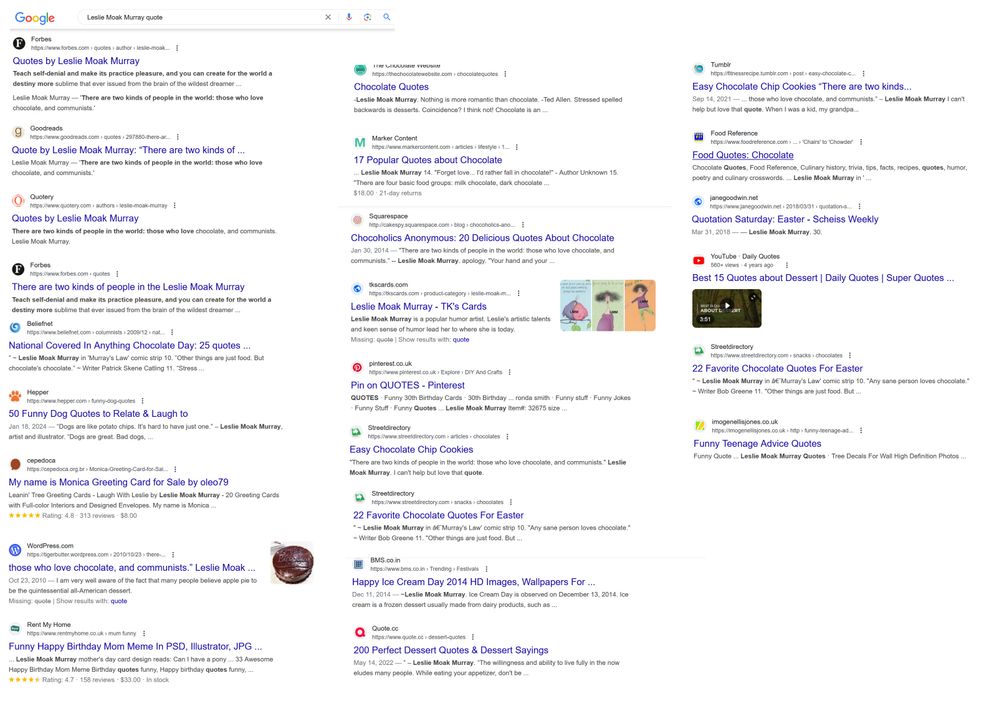Open Quotery's Quotes by Leslie Moak Murray
Screen dimensions: 999x724
tap(75, 218)
